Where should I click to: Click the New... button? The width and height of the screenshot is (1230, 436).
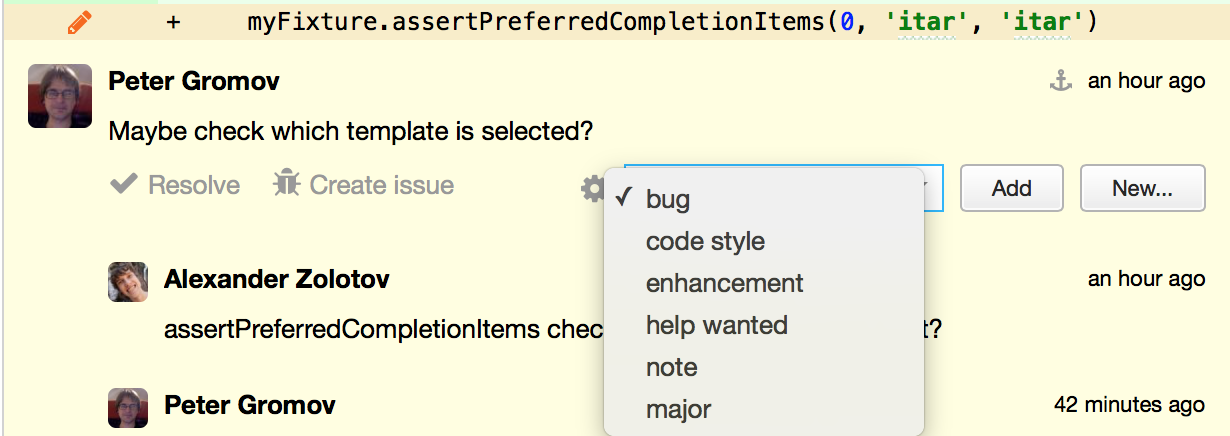click(x=1143, y=188)
